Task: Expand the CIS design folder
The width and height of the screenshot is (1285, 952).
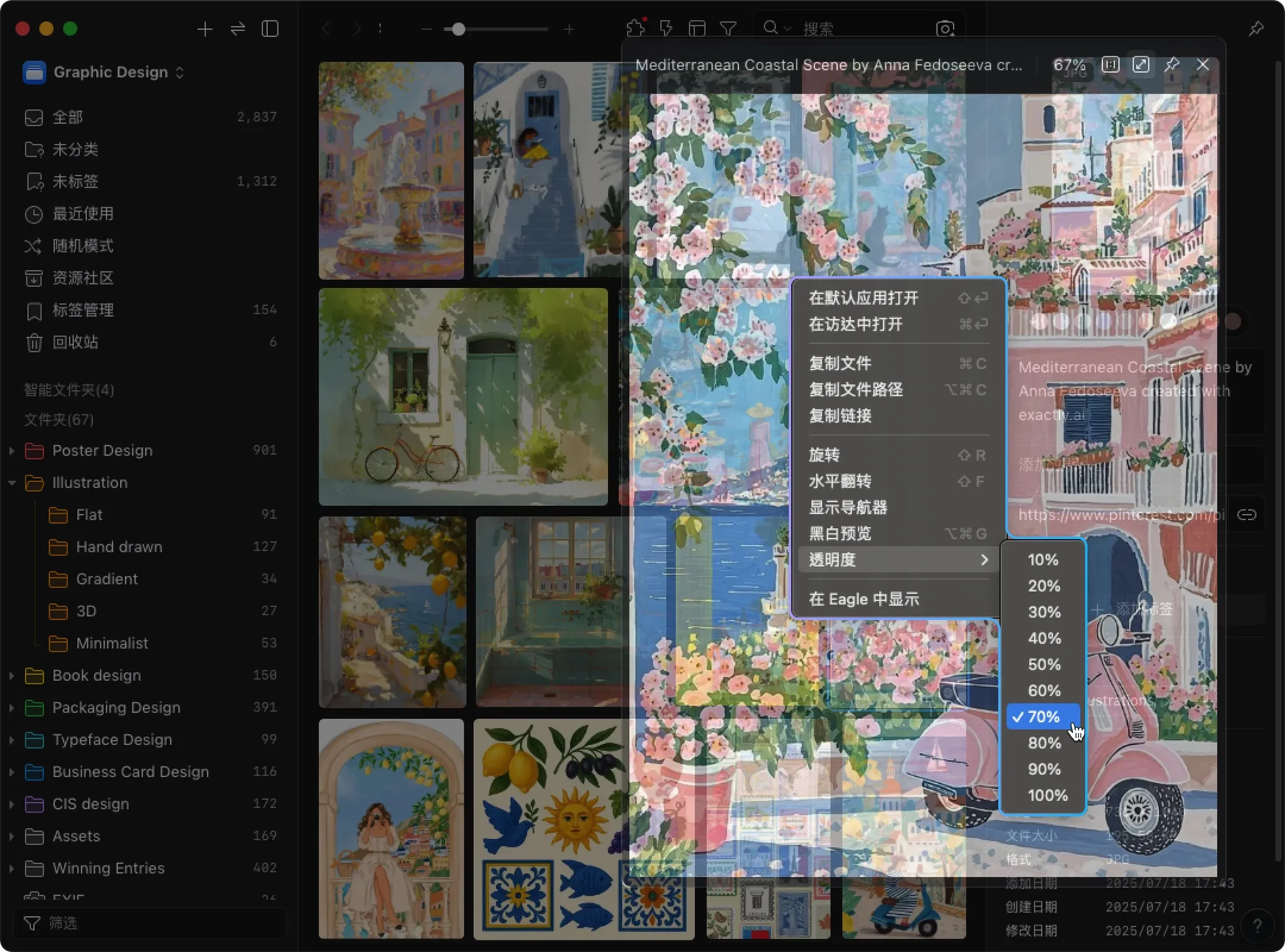Action: (x=11, y=804)
